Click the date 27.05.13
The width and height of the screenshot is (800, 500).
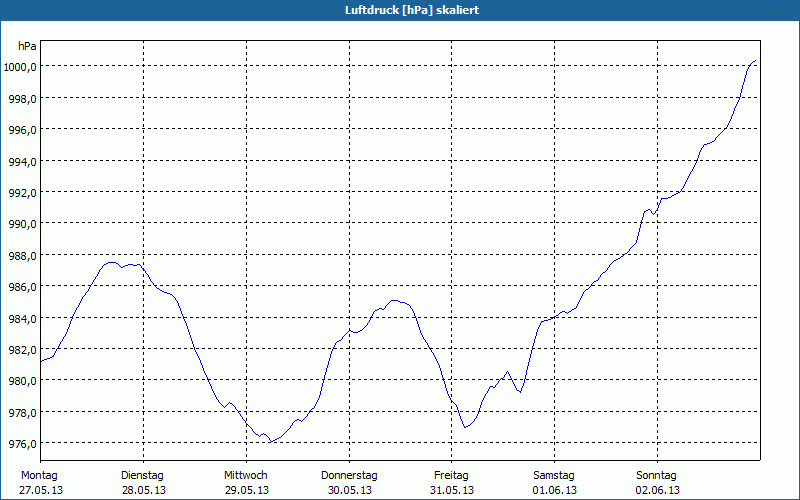[x=41, y=490]
